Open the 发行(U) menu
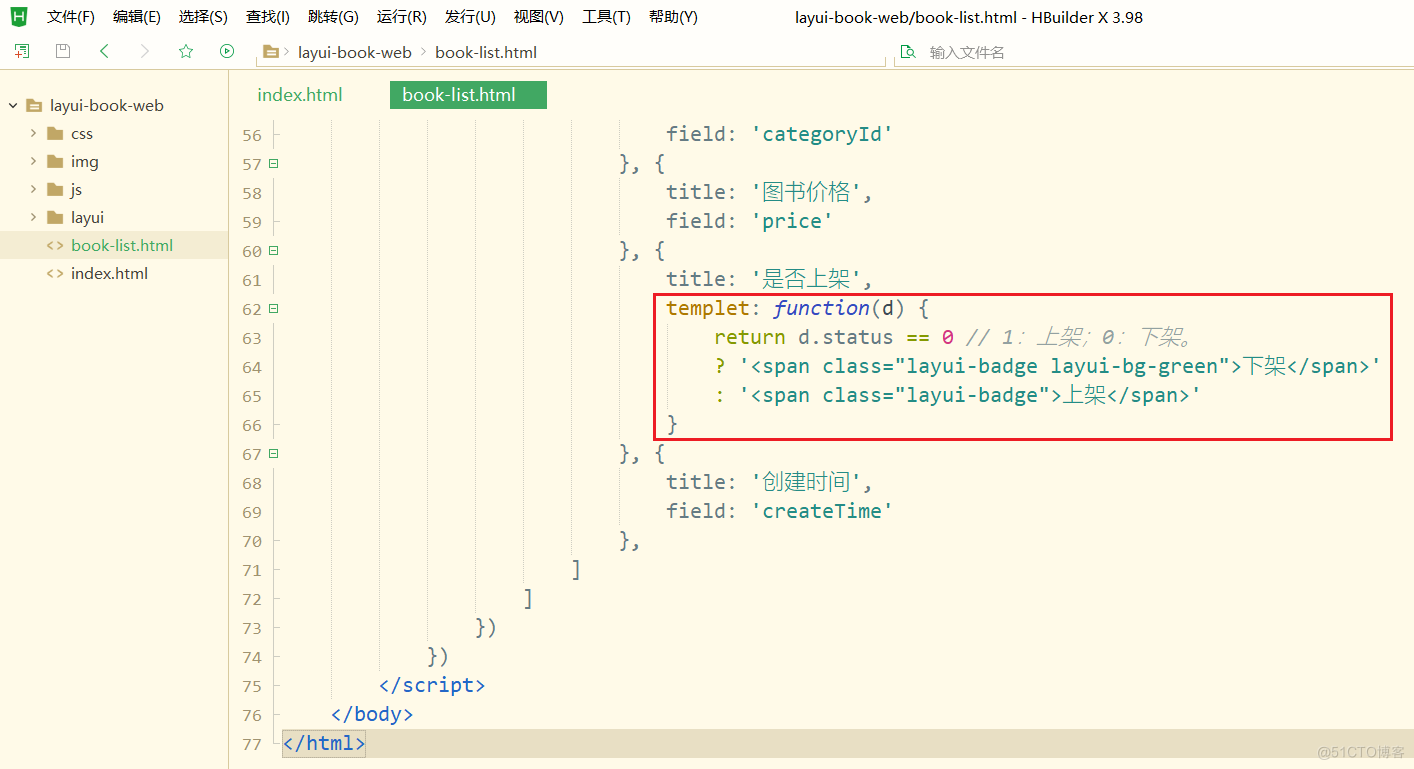Image resolution: width=1414 pixels, height=769 pixels. coord(470,17)
